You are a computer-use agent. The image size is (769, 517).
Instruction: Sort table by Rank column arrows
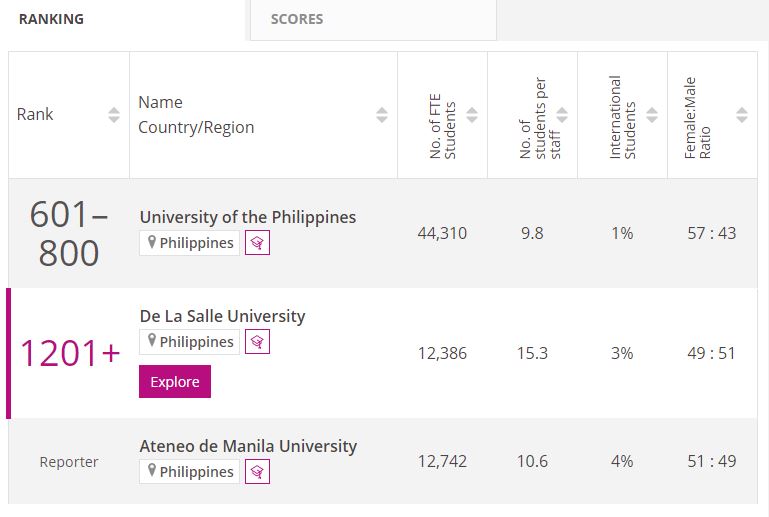pyautogui.click(x=114, y=115)
